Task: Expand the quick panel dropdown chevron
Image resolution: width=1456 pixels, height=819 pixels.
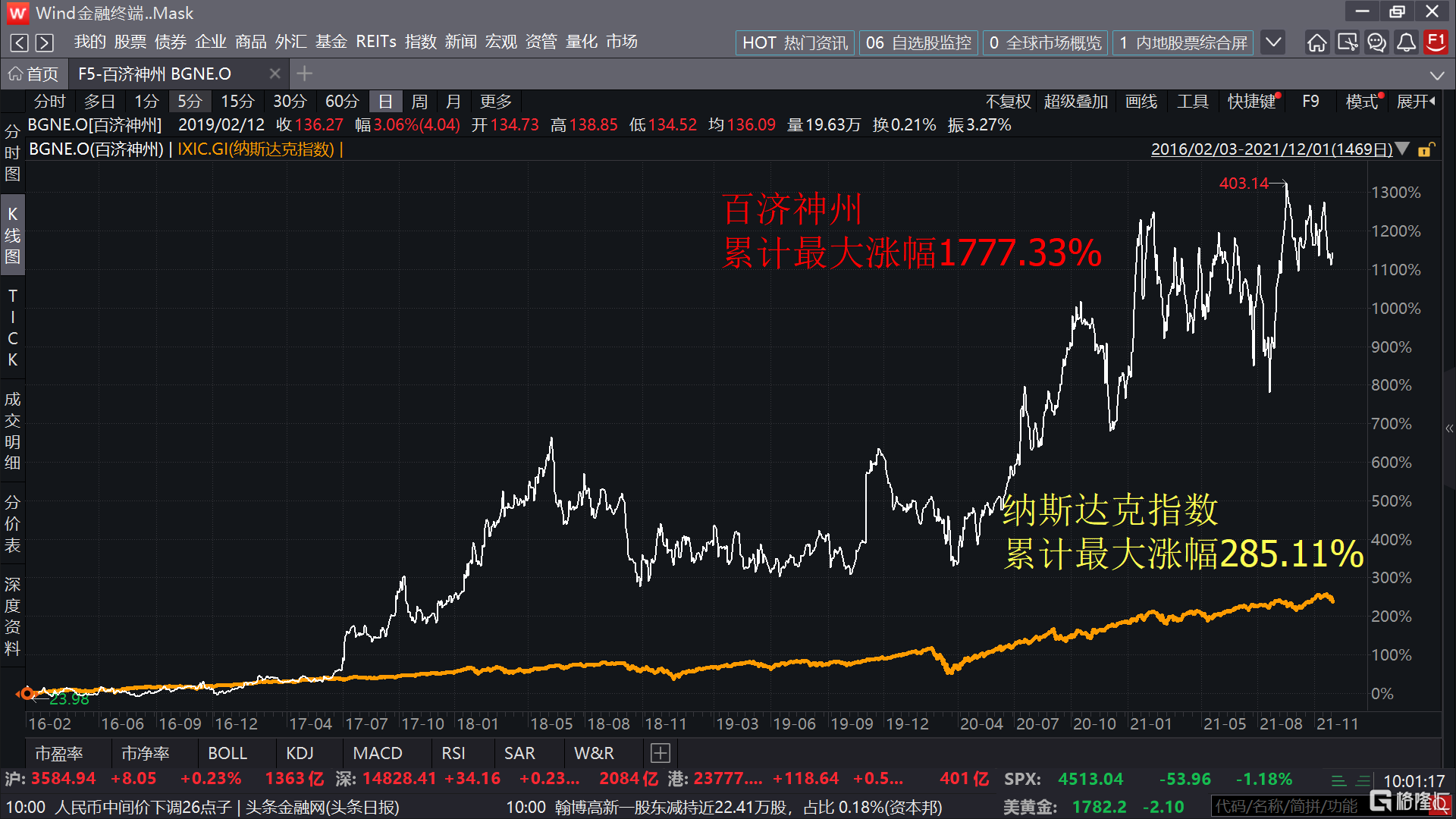Action: [1273, 42]
